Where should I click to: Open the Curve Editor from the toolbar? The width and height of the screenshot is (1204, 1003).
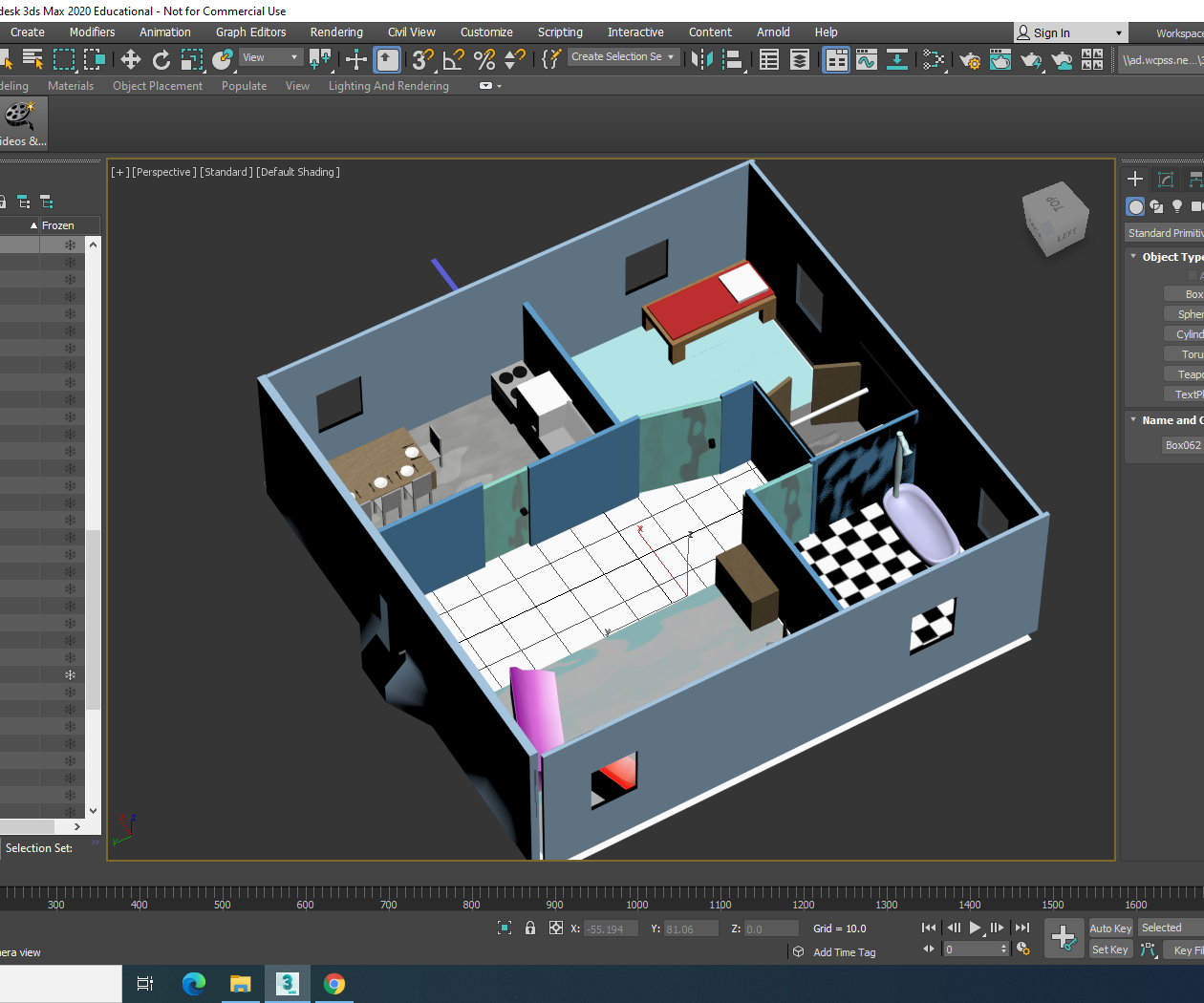pyautogui.click(x=866, y=59)
